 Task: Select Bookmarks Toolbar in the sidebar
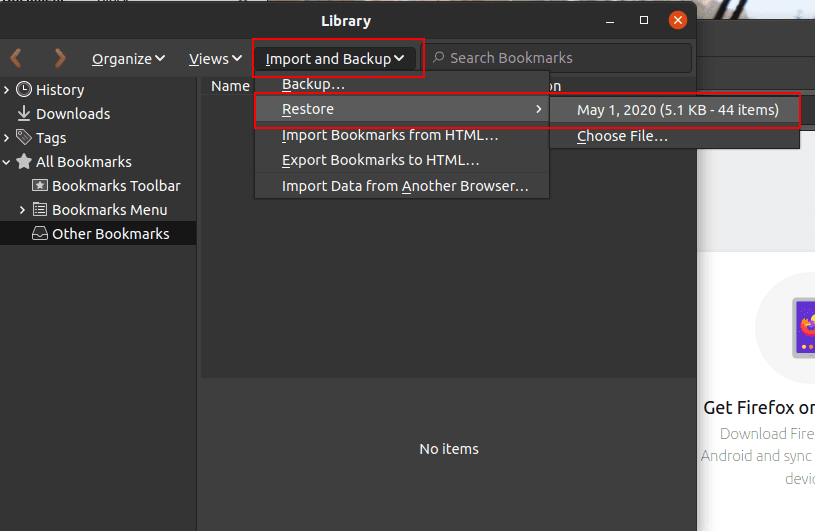click(x=116, y=185)
